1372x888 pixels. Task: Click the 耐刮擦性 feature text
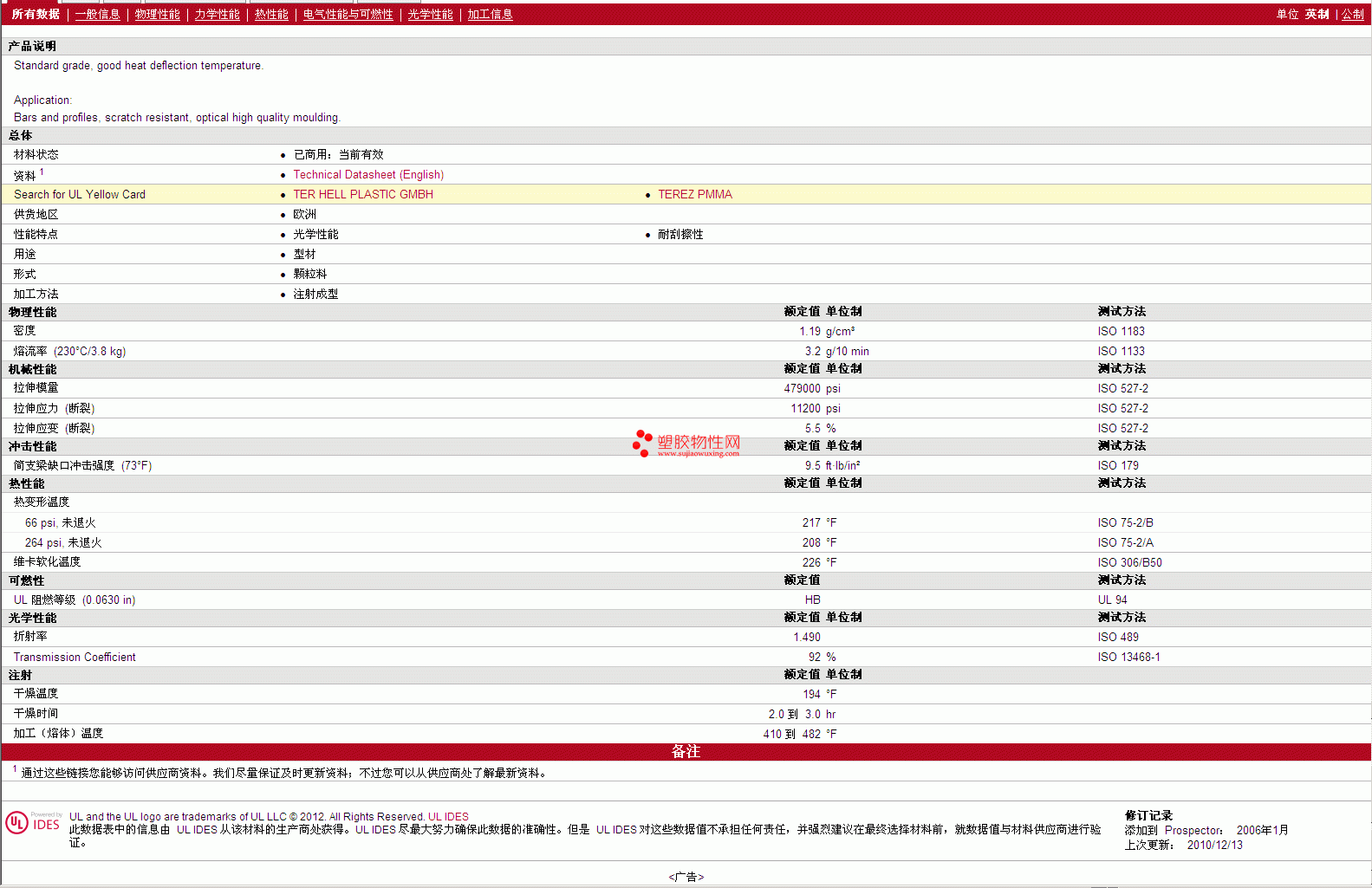[x=680, y=234]
